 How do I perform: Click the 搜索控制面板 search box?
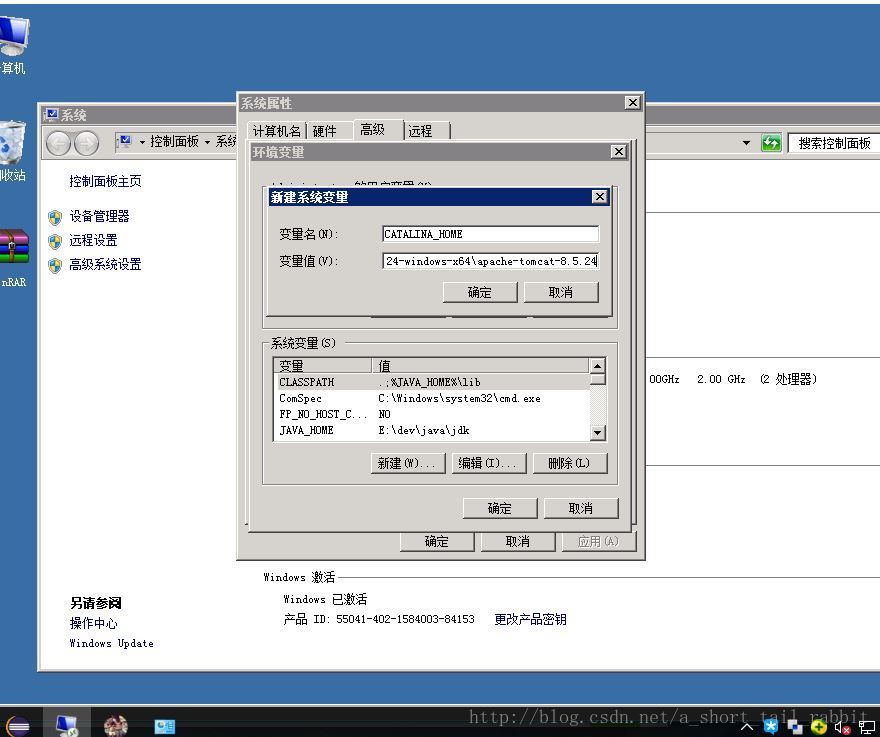click(x=834, y=143)
